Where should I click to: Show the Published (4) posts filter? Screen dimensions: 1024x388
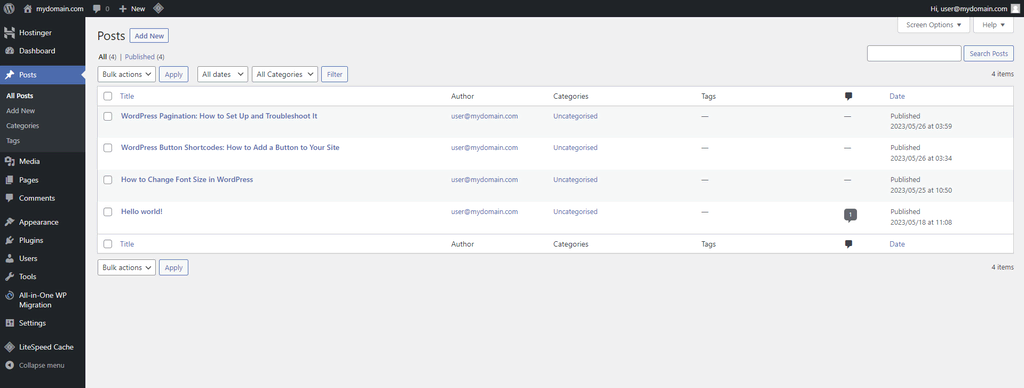[x=144, y=57]
